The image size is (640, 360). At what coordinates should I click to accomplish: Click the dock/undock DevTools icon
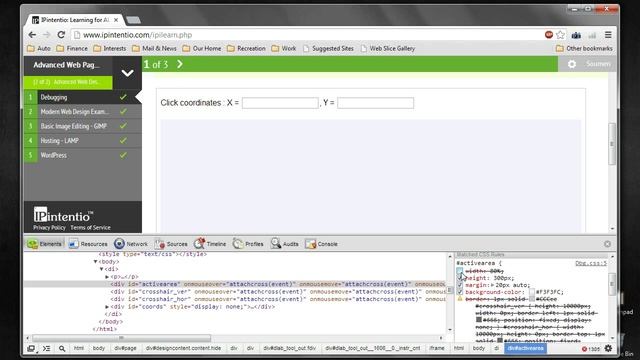31,348
